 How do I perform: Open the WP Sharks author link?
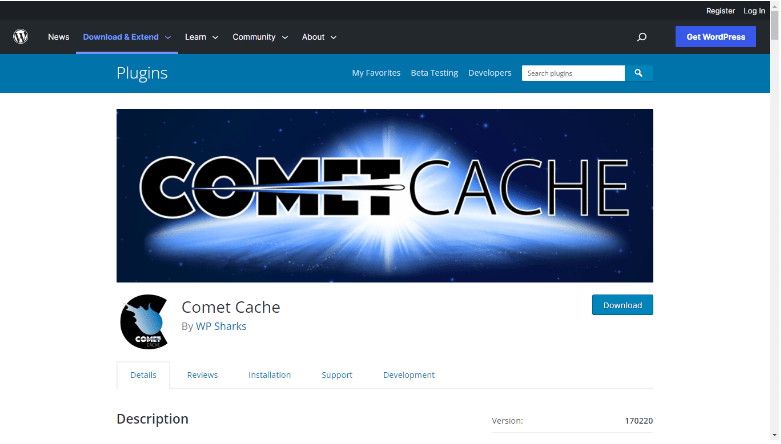pos(221,326)
